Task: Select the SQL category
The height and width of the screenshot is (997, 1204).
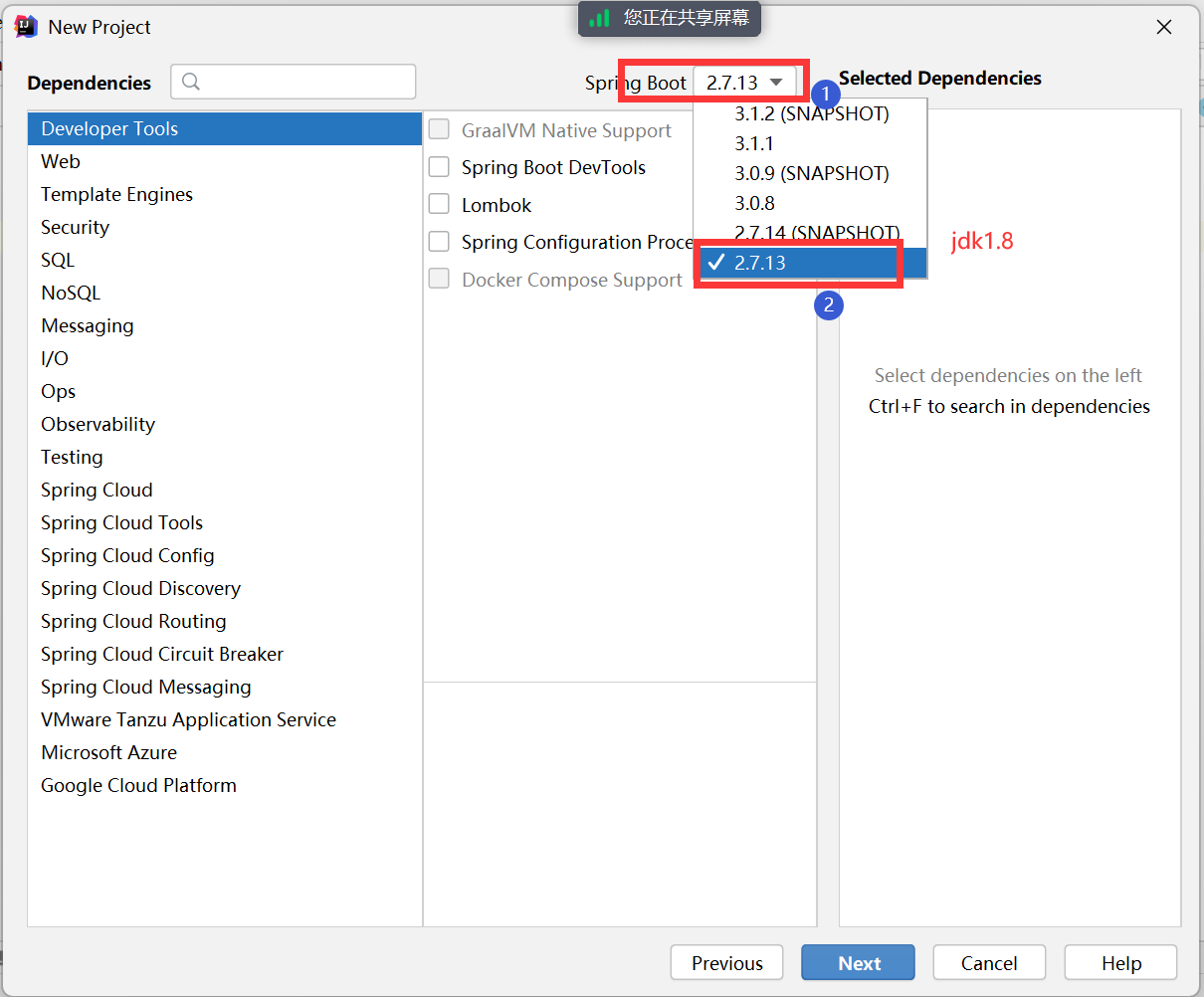Action: coord(225,260)
